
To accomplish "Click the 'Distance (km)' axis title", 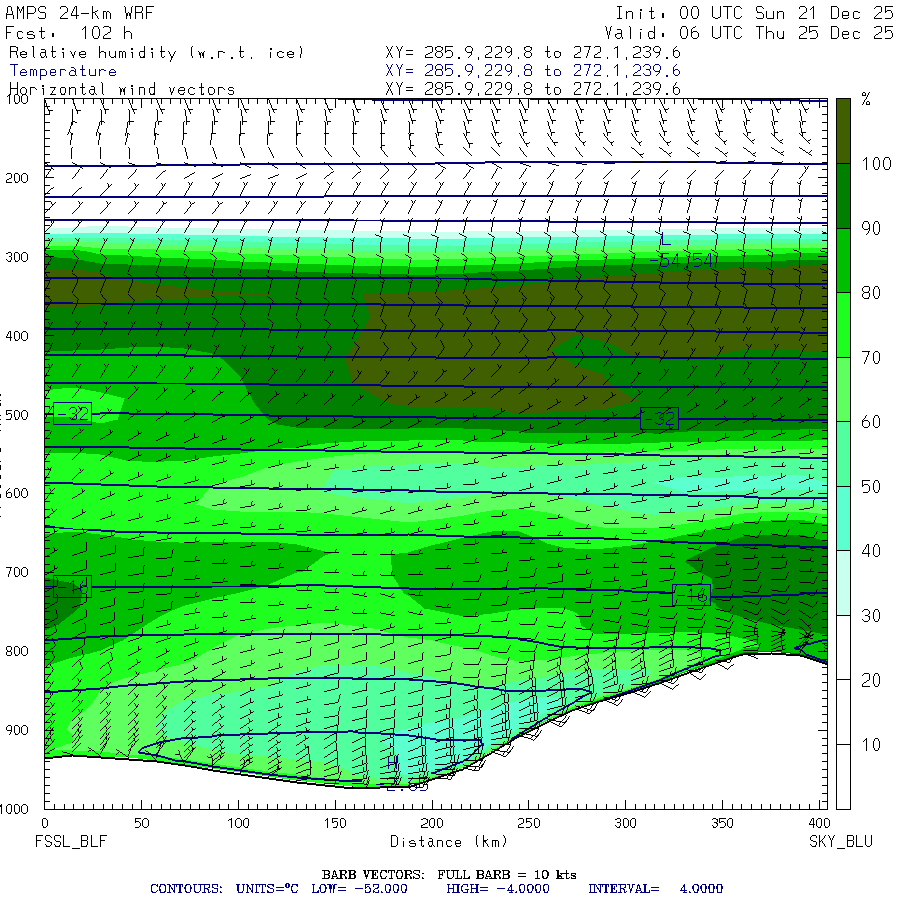I will tap(448, 841).
